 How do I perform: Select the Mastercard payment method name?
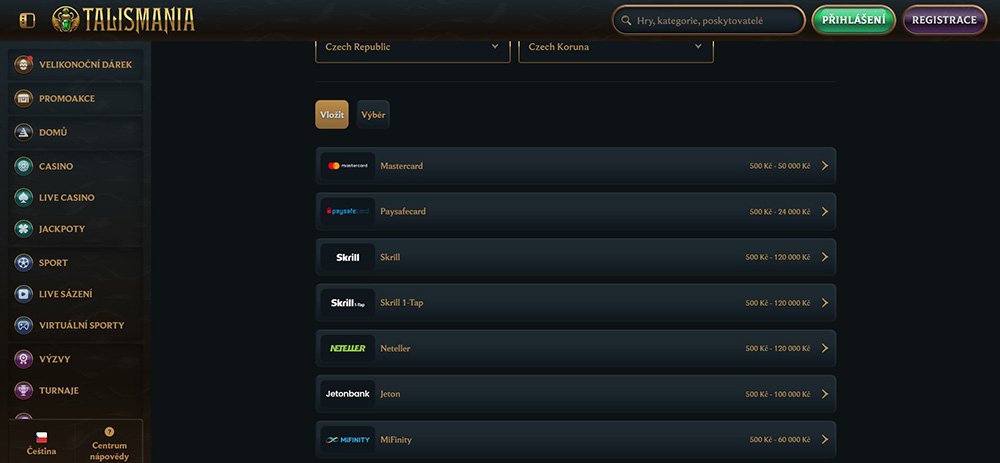click(402, 166)
